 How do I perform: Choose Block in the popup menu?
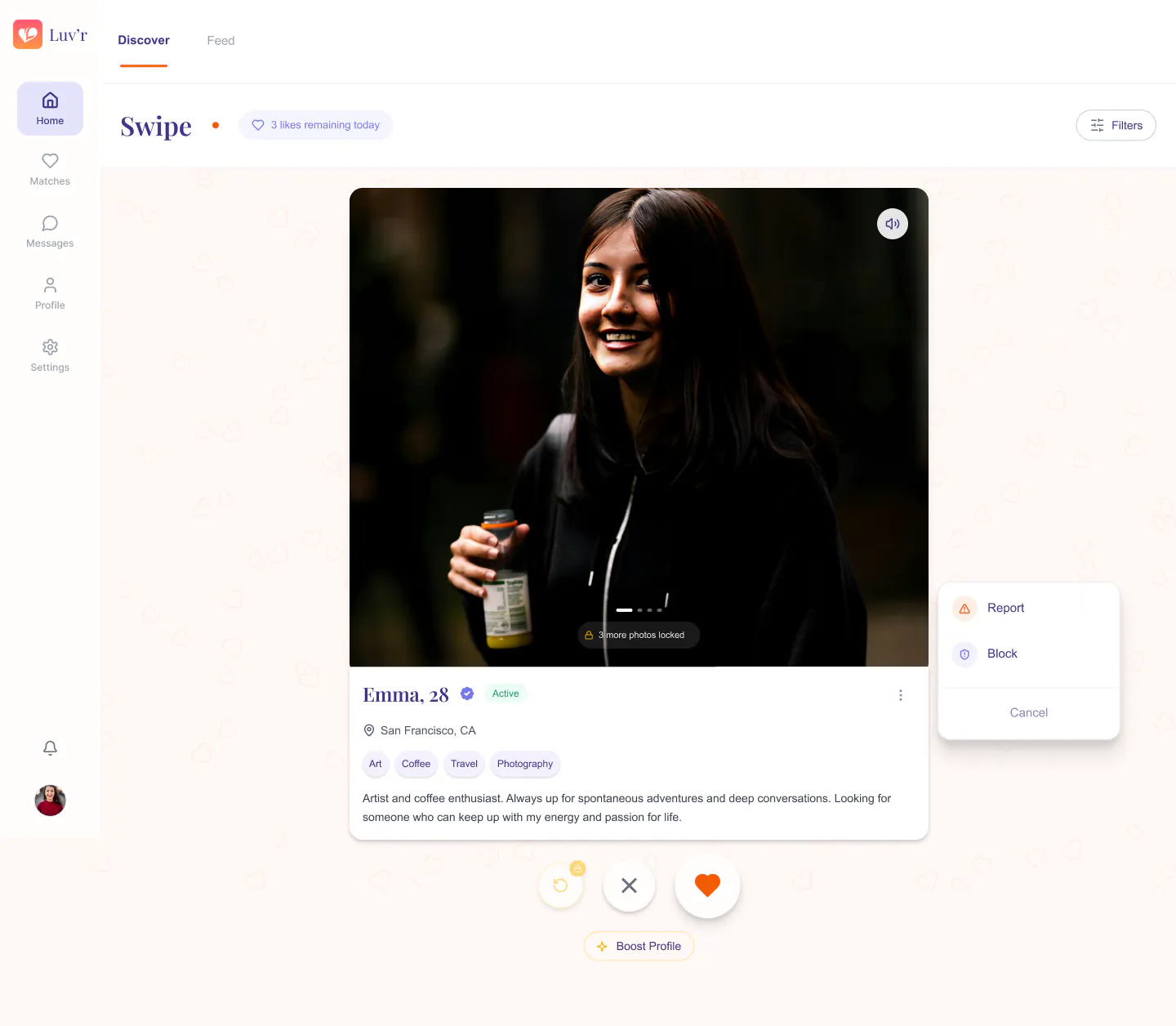(x=1002, y=654)
